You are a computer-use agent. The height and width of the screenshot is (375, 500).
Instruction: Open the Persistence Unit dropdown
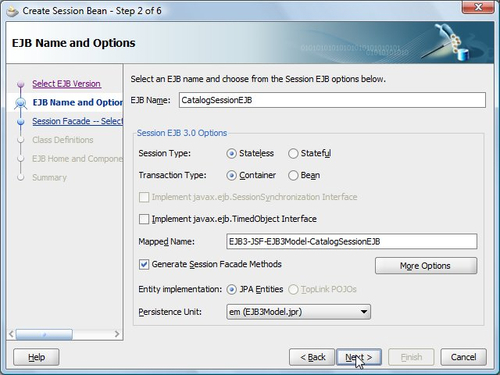point(298,312)
